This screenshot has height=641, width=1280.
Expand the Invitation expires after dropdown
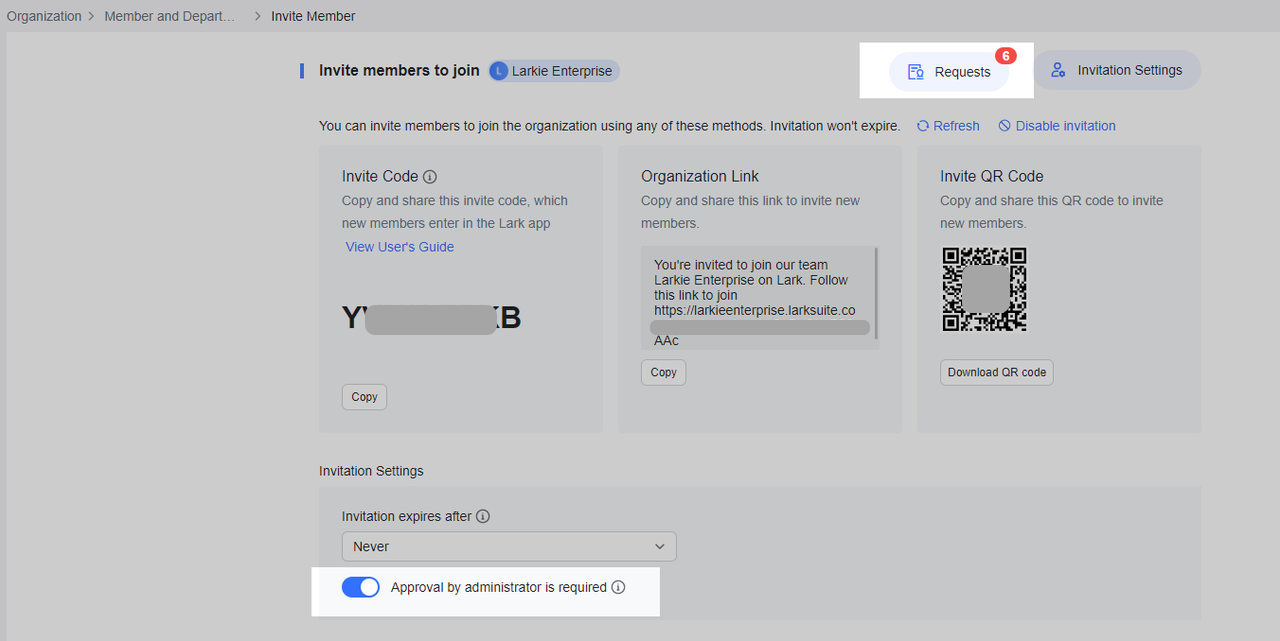click(x=508, y=547)
